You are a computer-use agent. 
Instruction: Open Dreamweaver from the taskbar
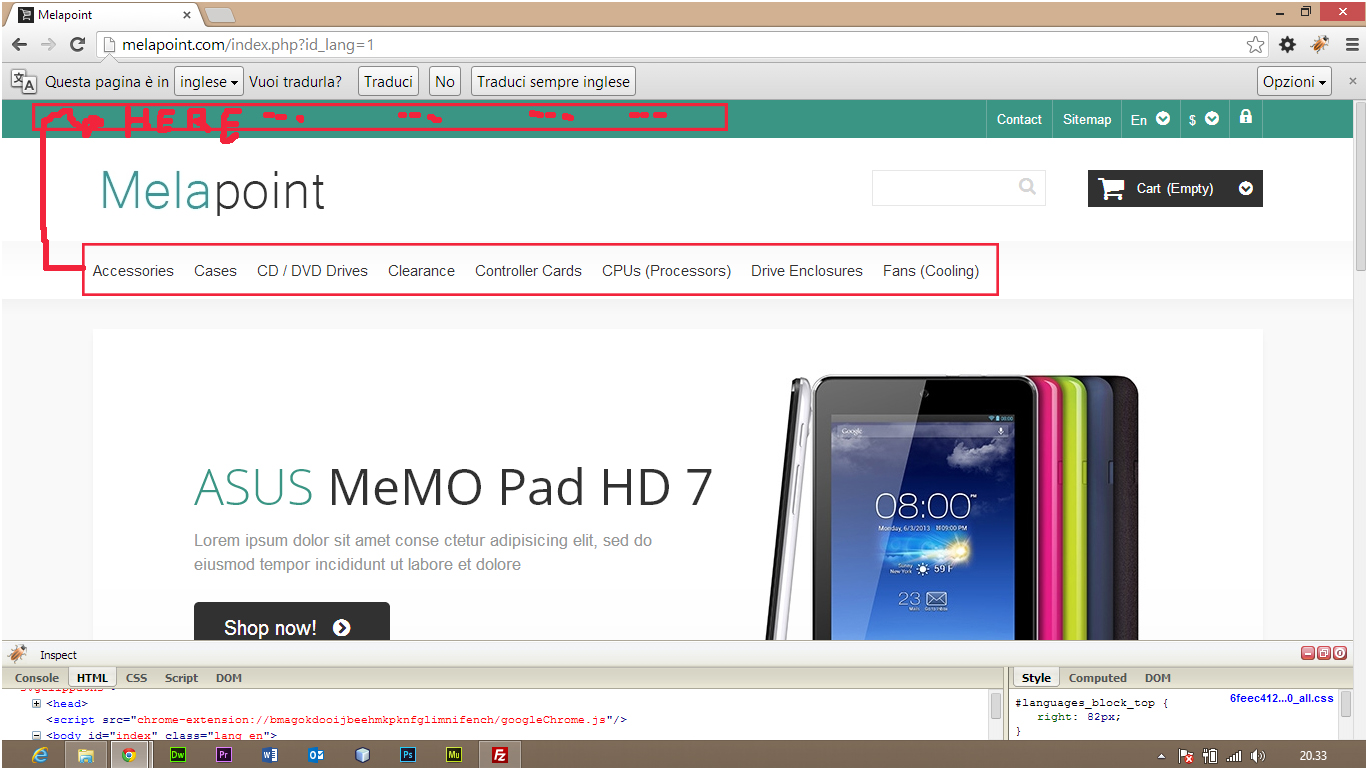pyautogui.click(x=178, y=755)
